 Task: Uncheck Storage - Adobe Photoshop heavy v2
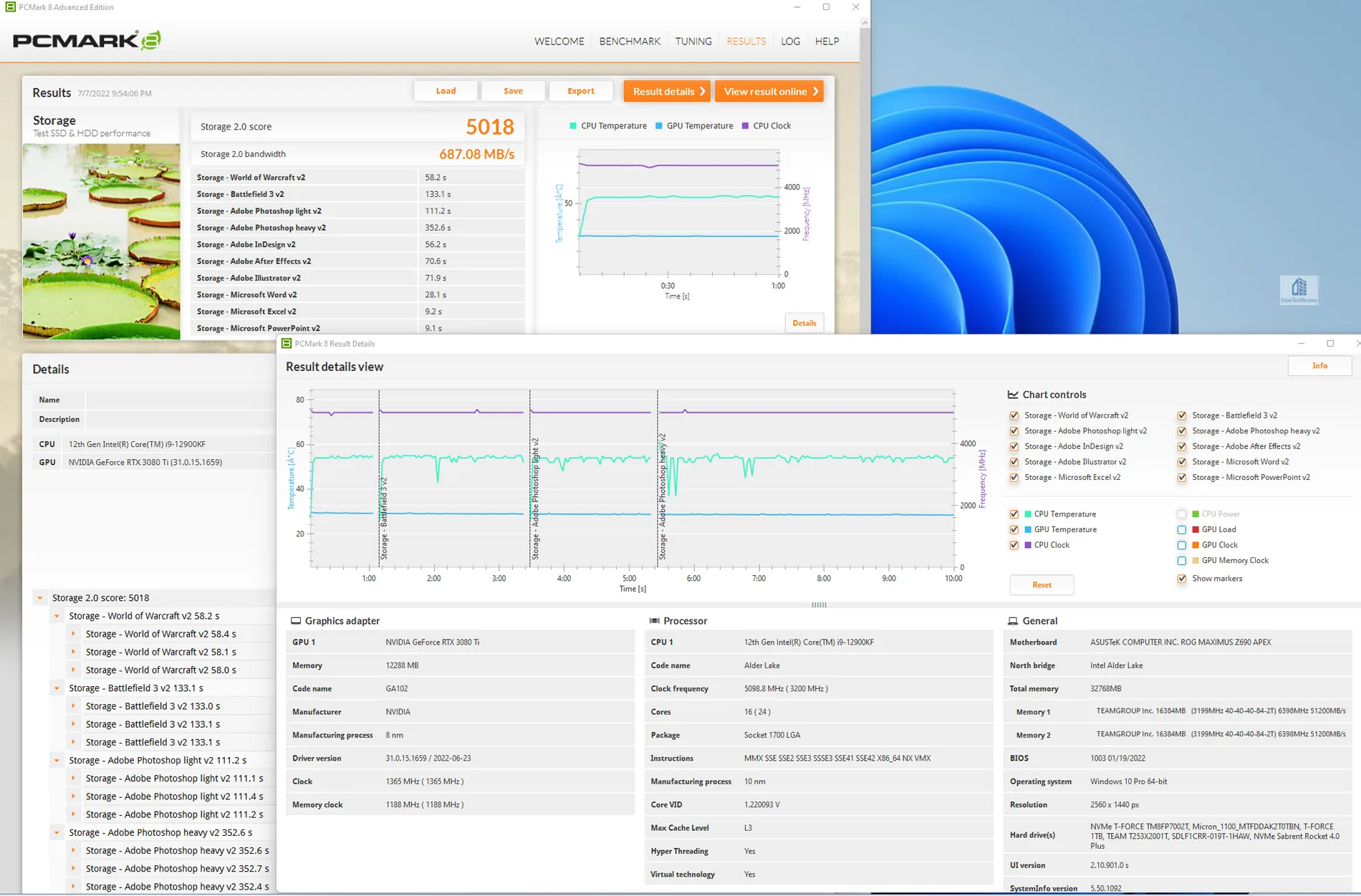(x=1182, y=431)
